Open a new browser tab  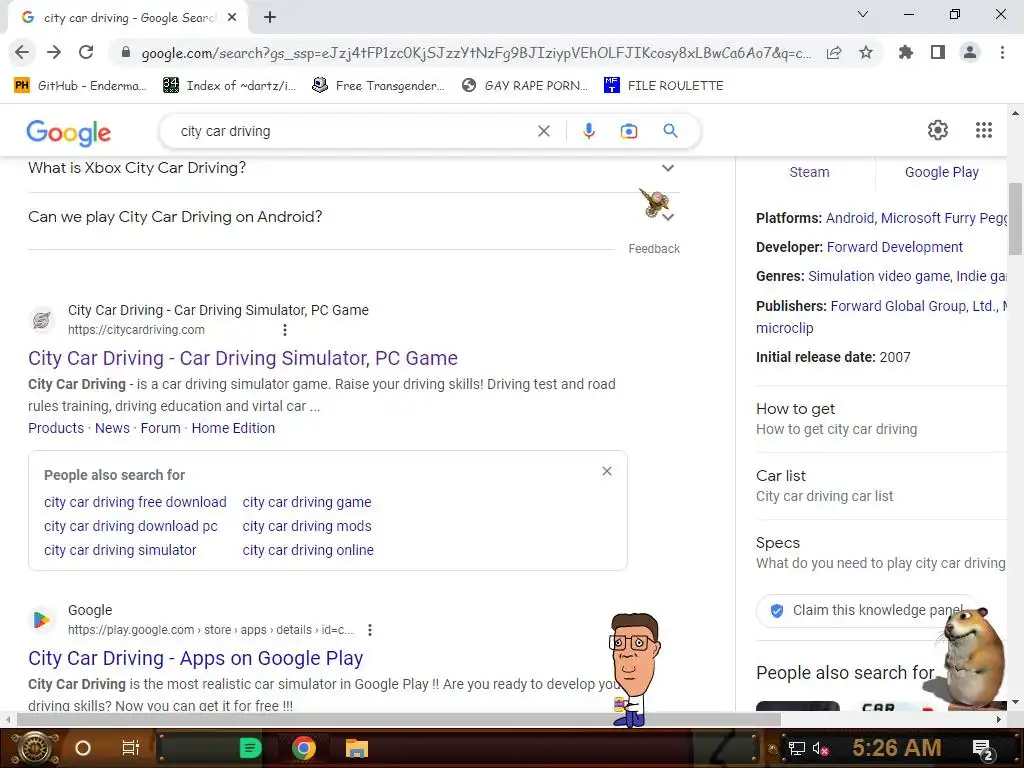270,18
